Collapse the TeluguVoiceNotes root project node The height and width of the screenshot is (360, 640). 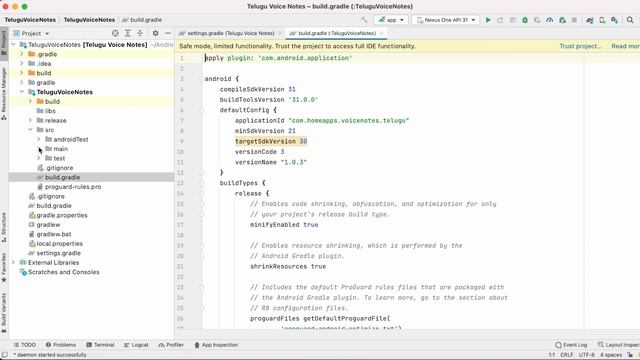click(x=13, y=44)
